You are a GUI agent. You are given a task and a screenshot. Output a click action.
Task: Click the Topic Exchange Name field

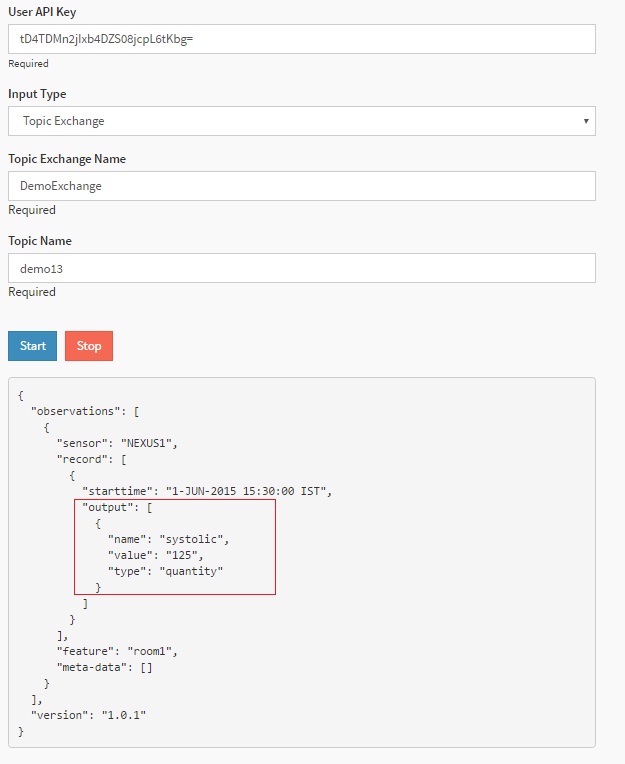[302, 186]
